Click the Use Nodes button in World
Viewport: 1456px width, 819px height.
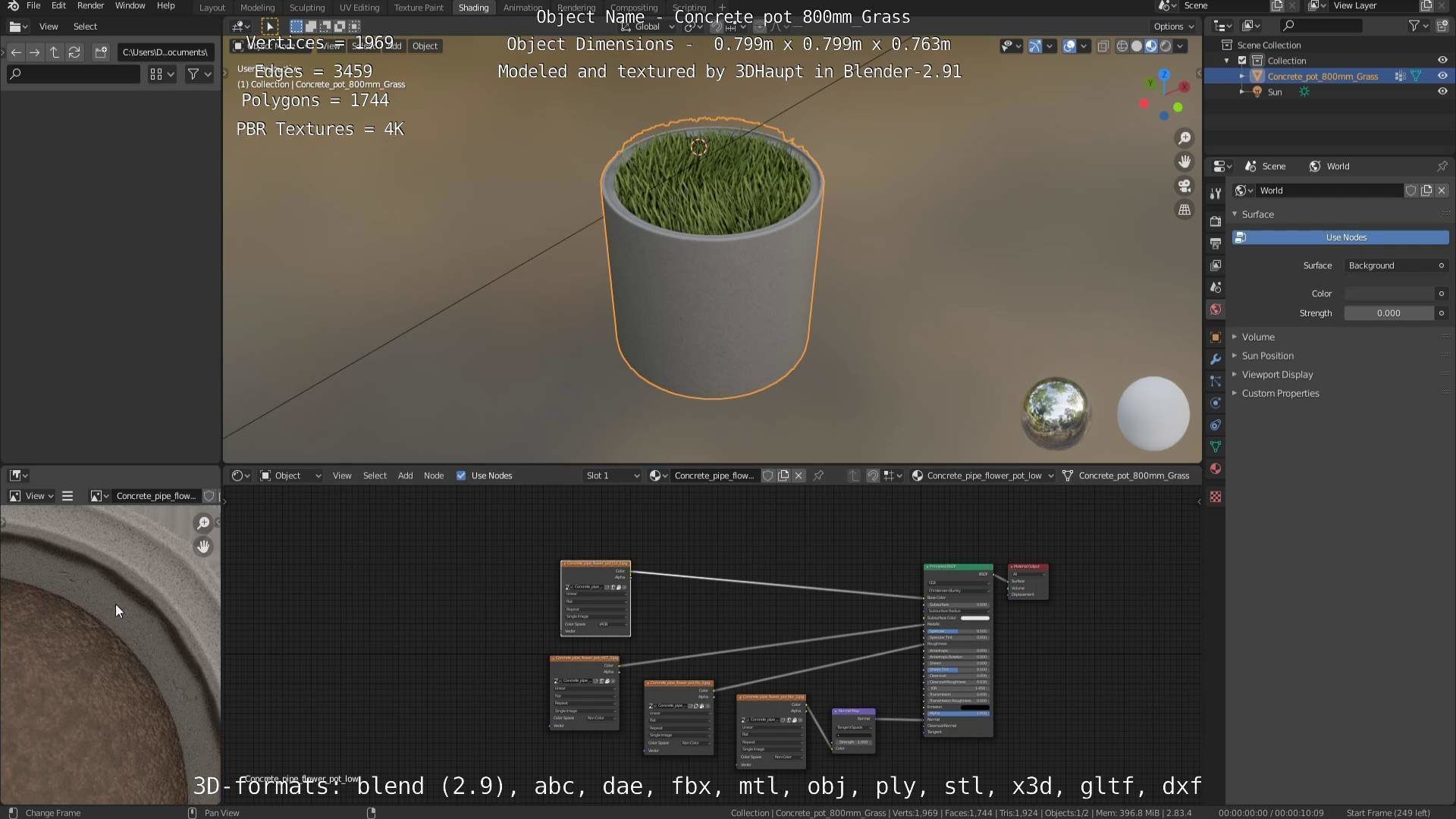1341,237
